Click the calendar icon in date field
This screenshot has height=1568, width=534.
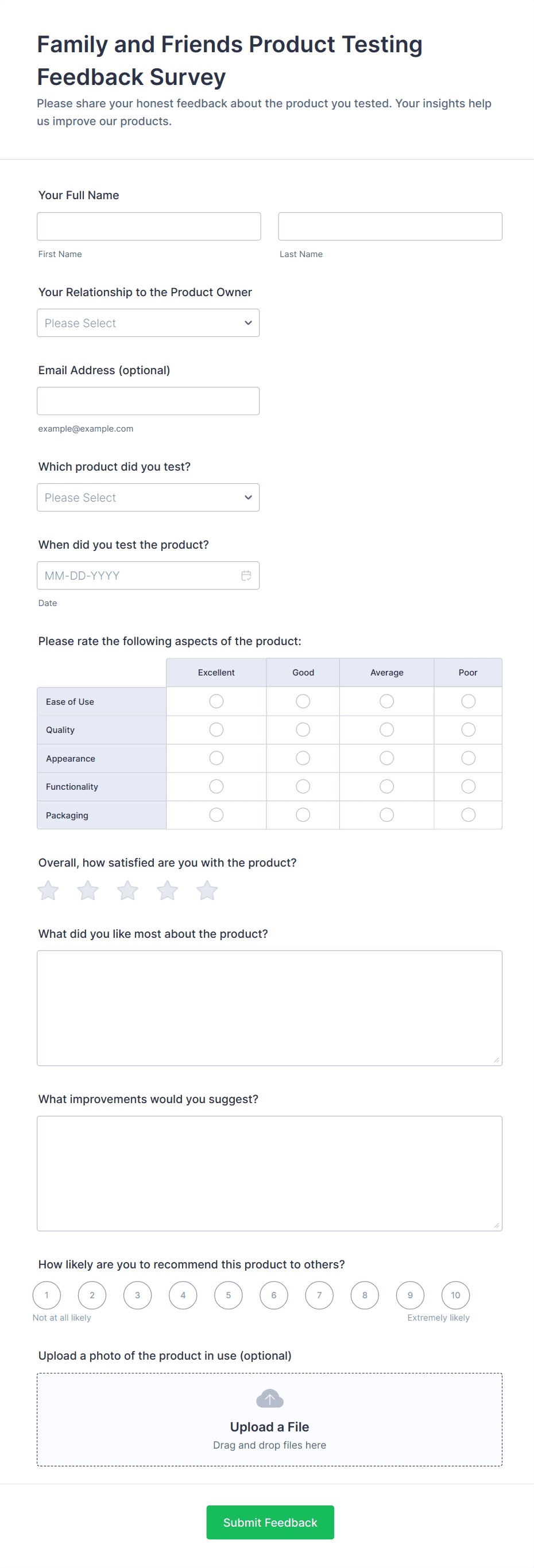(x=246, y=575)
